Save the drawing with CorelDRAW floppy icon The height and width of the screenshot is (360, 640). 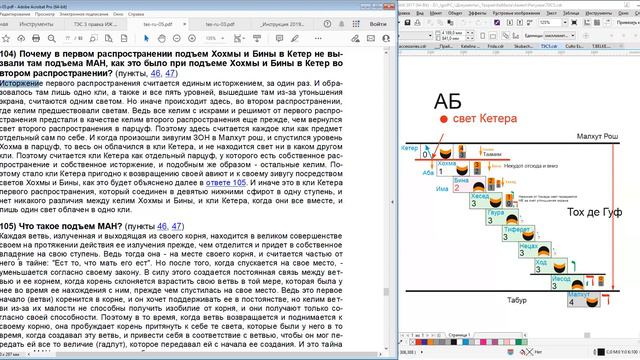(407, 22)
